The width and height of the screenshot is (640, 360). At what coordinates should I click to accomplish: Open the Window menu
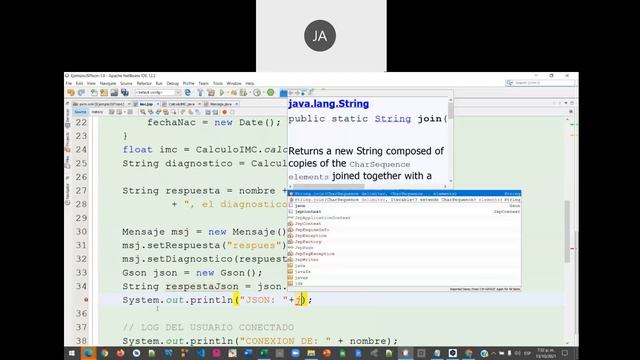coord(234,83)
